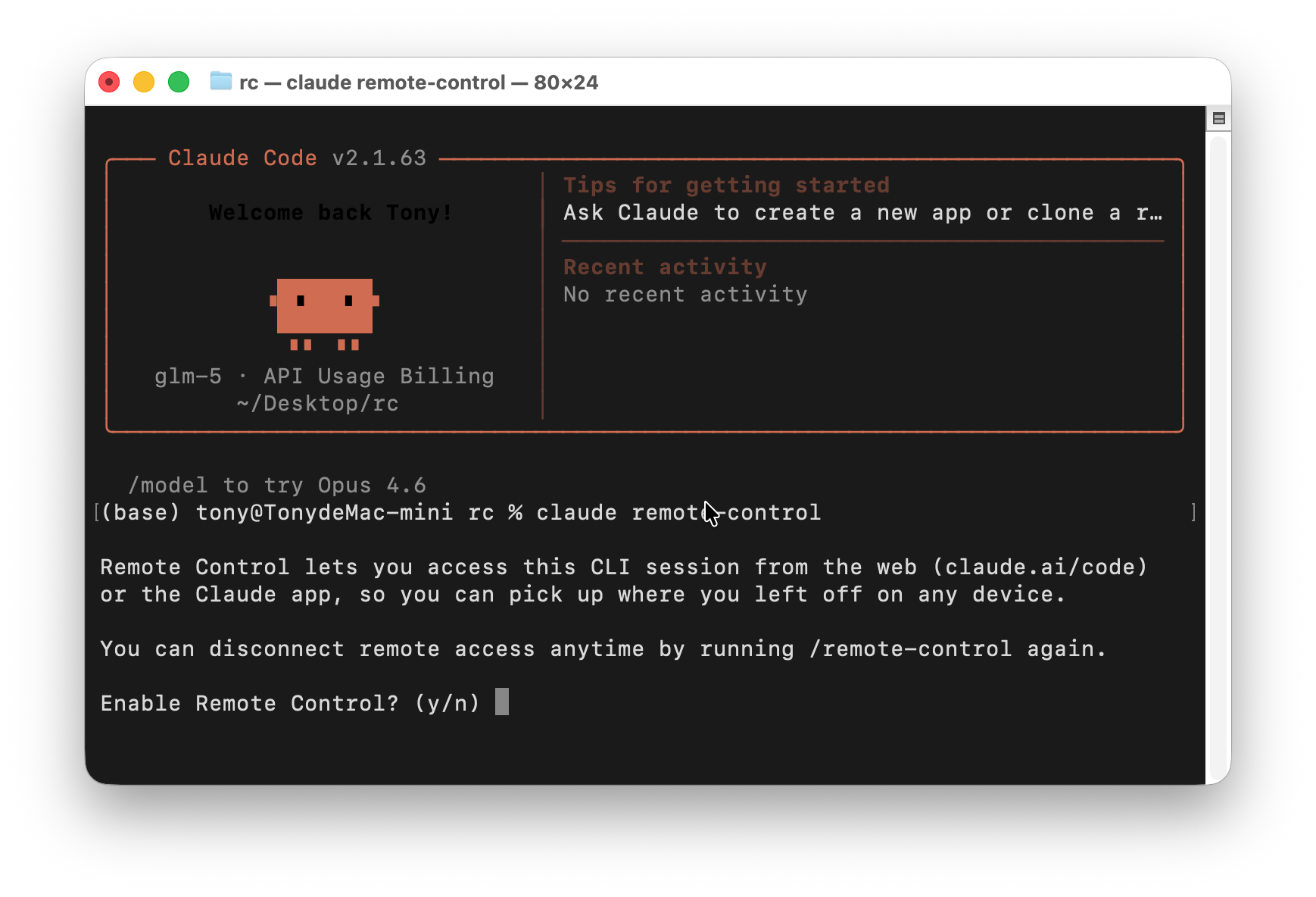This screenshot has width=1316, height=897.
Task: Click the "Welcome back Tony!" greeting
Action: (x=330, y=213)
